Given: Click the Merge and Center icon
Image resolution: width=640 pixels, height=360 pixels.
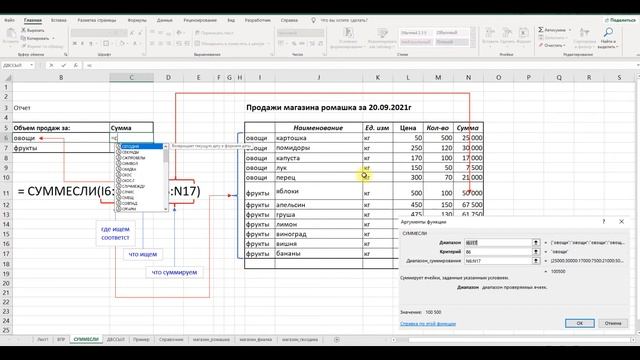Looking at the screenshot, I should pyautogui.click(x=198, y=43).
